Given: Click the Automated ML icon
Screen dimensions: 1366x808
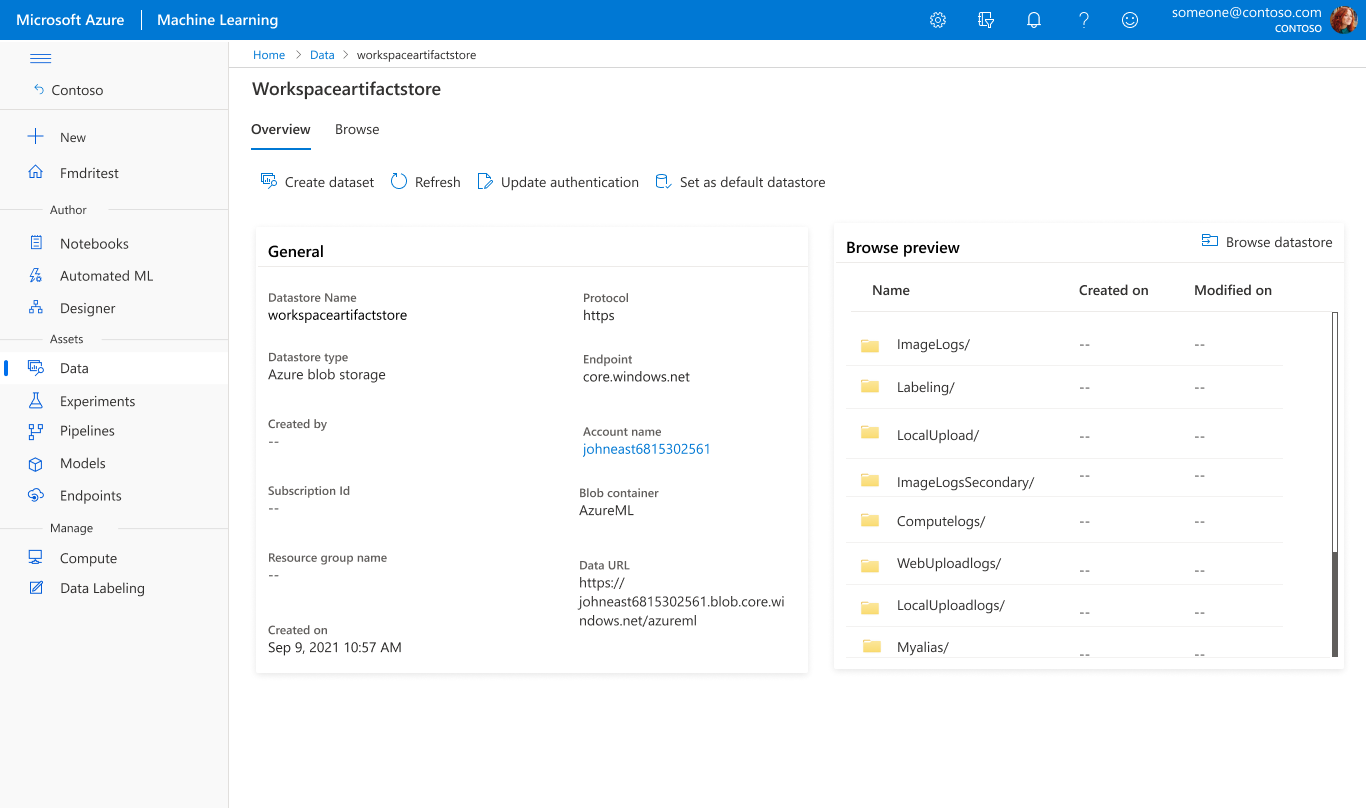Looking at the screenshot, I should (36, 275).
